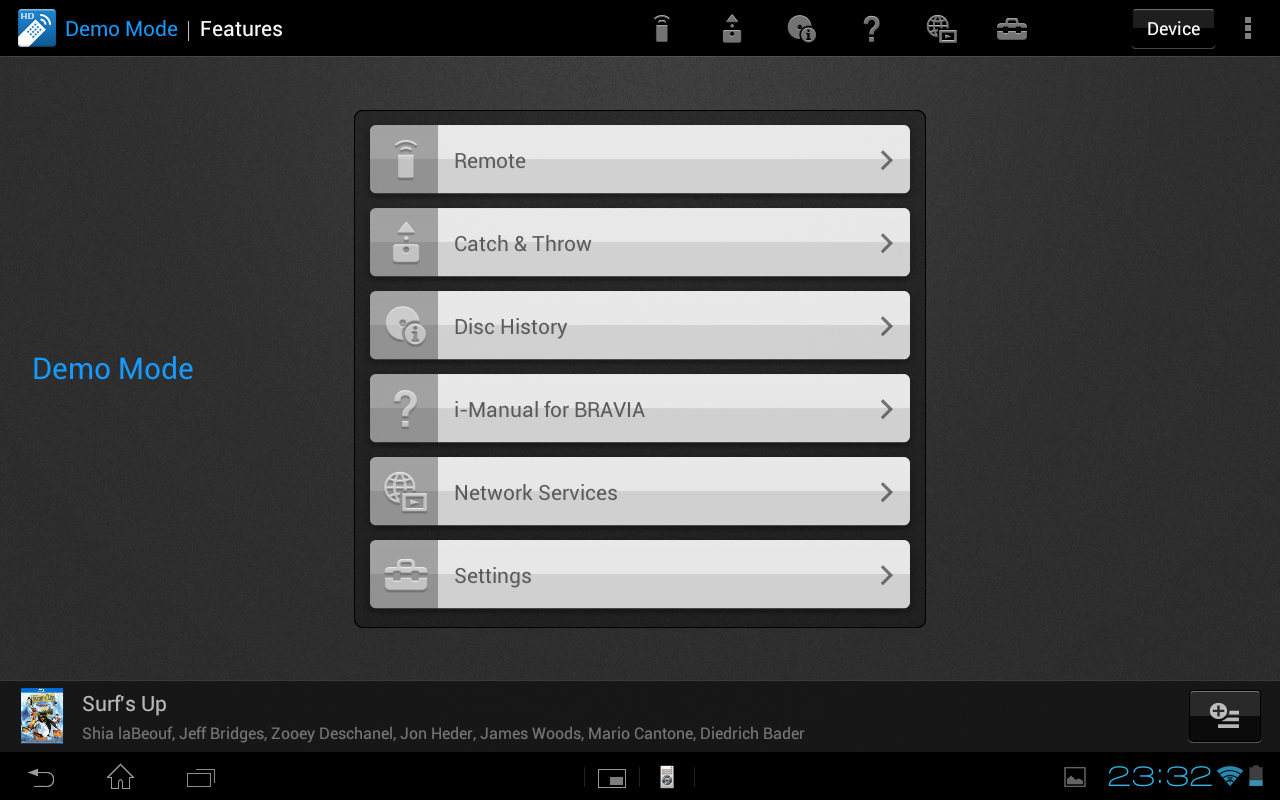
Task: Tap the disc info icon in Disc History row
Action: (405, 326)
